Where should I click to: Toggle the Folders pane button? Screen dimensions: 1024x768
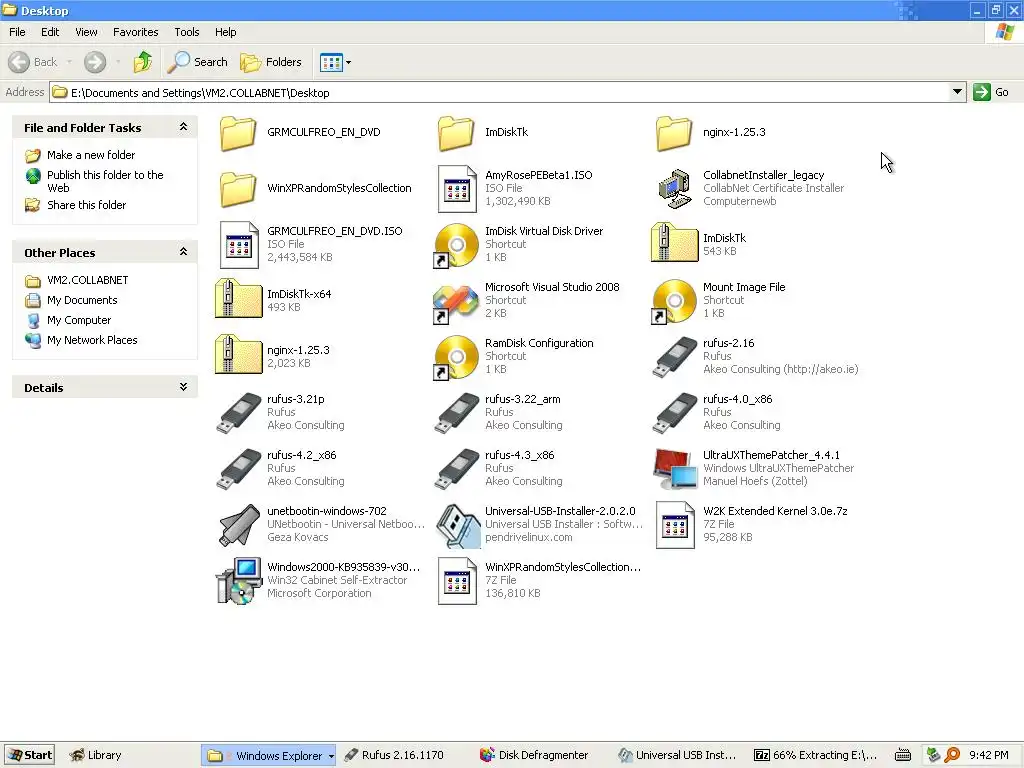click(x=271, y=62)
